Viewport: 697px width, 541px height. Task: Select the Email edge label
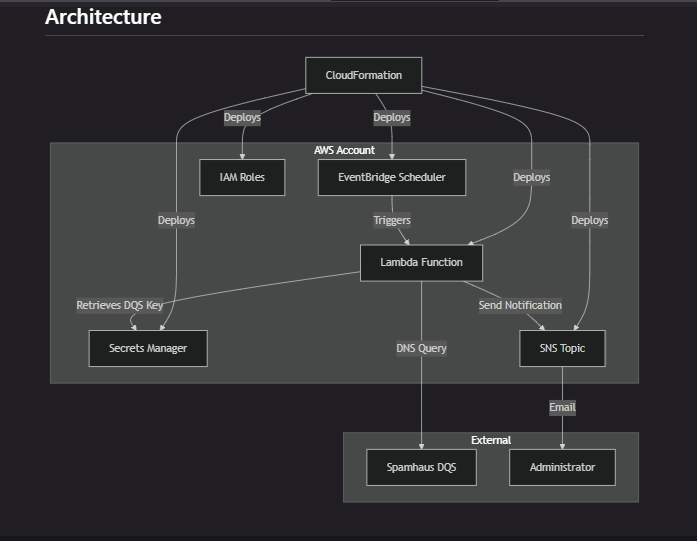(x=562, y=407)
